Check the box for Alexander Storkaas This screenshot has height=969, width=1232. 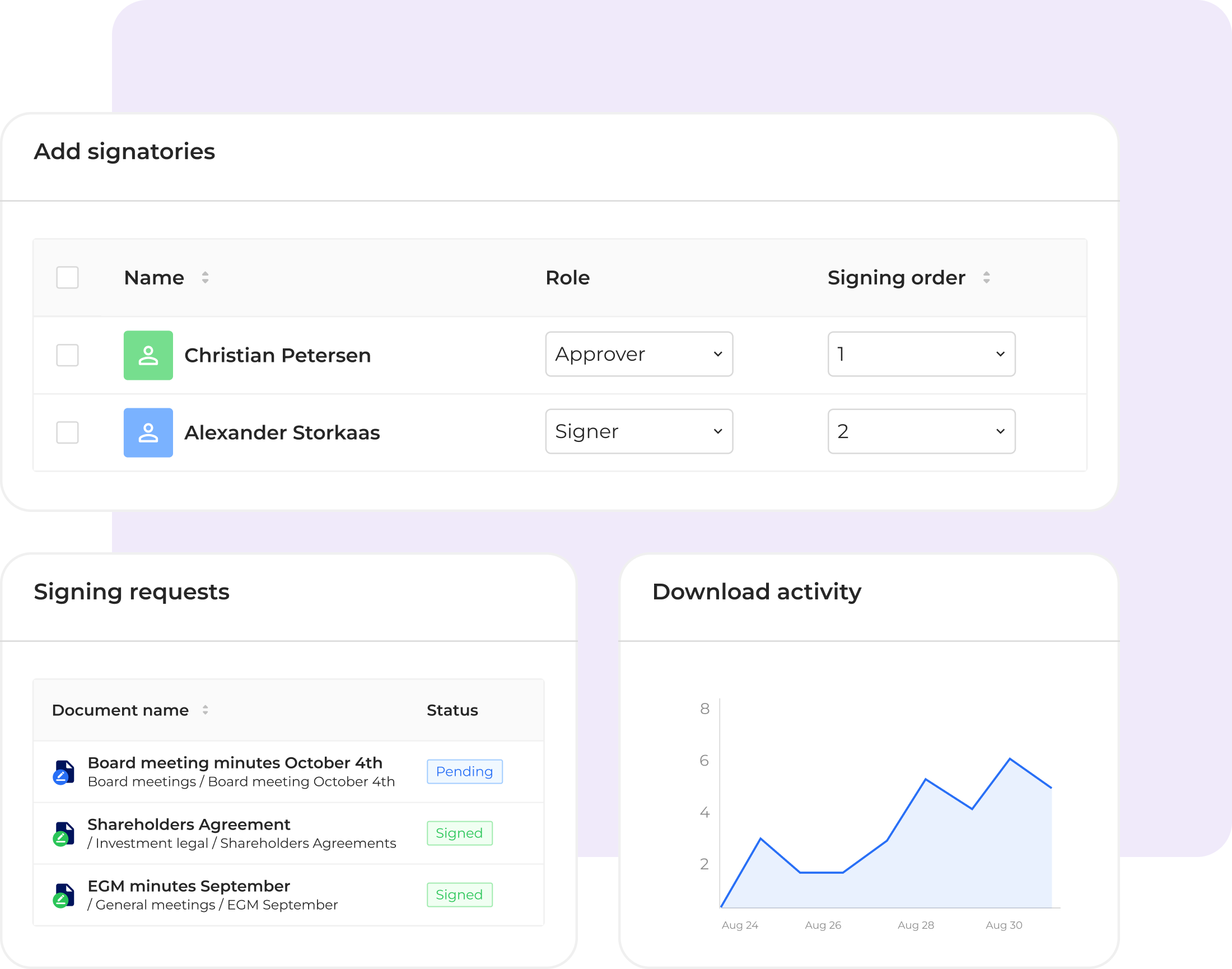[68, 432]
